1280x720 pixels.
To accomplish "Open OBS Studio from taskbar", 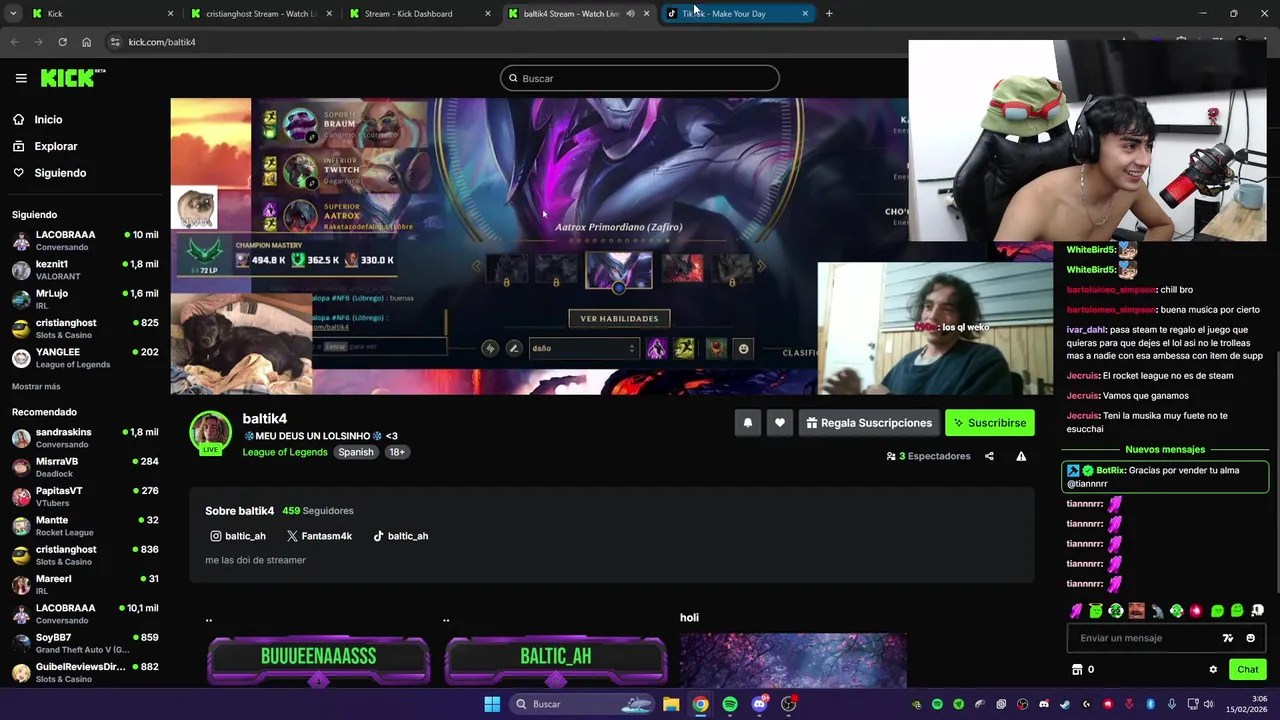I will [x=789, y=704].
